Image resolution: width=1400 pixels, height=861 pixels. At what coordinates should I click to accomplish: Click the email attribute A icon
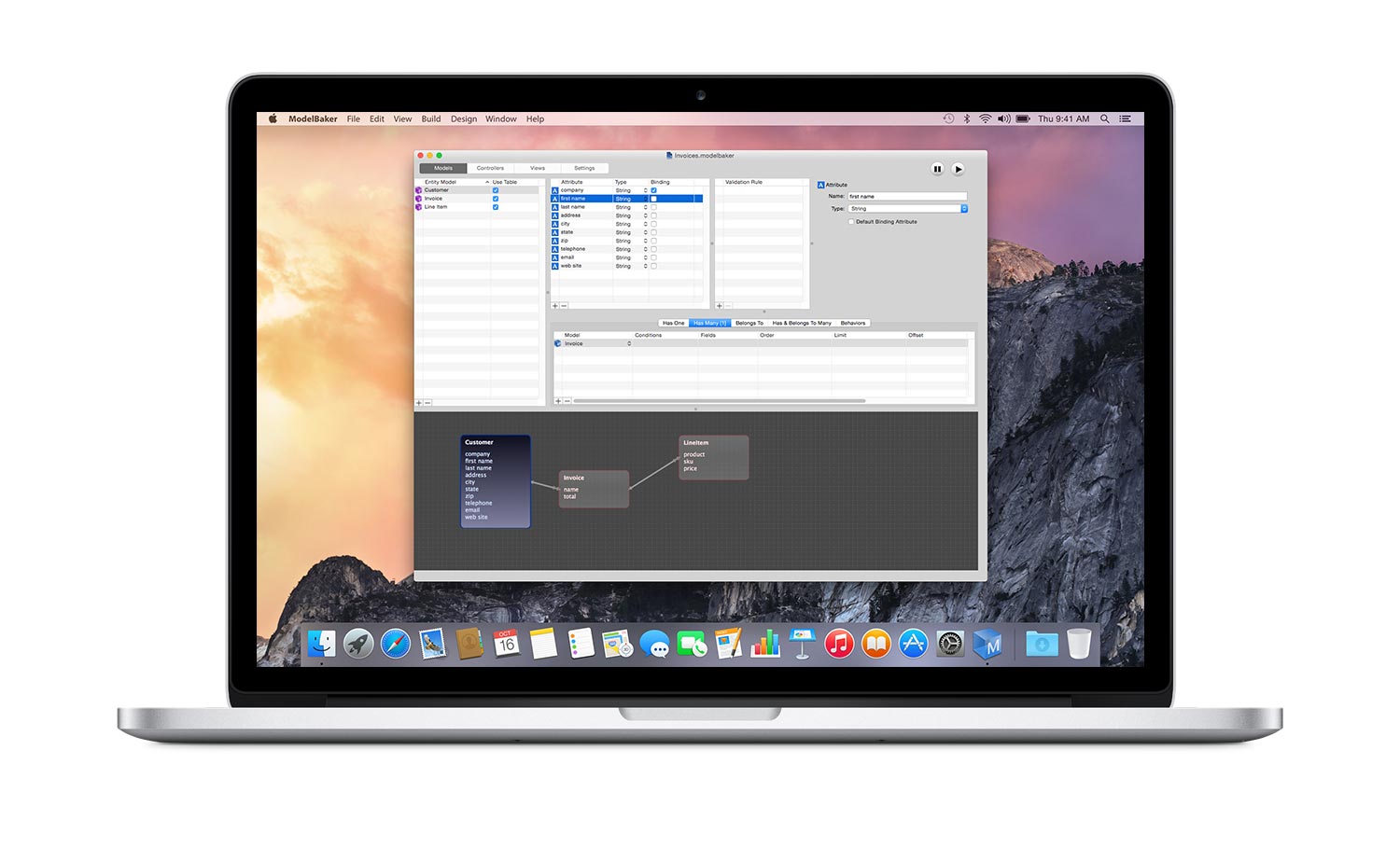click(x=554, y=257)
